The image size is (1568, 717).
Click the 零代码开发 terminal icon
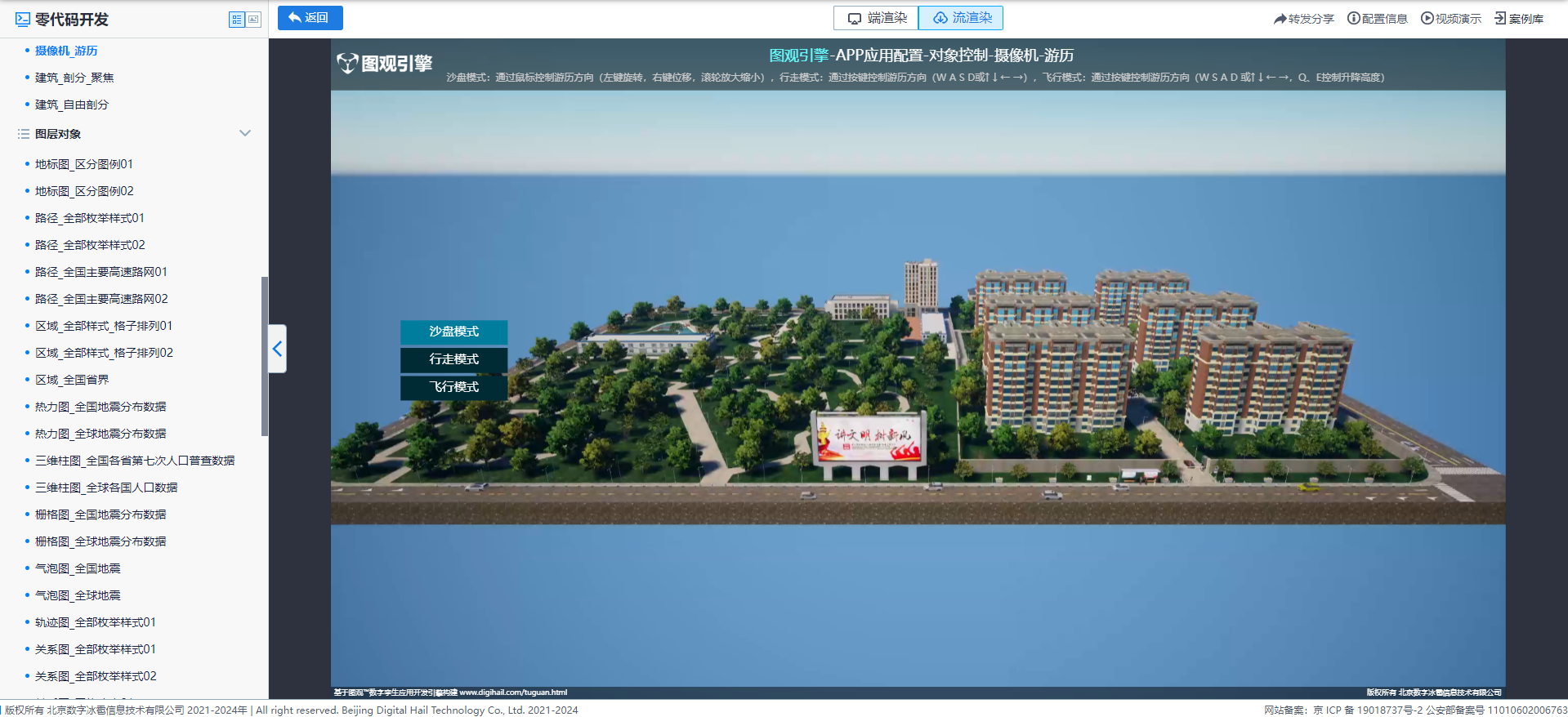[23, 20]
